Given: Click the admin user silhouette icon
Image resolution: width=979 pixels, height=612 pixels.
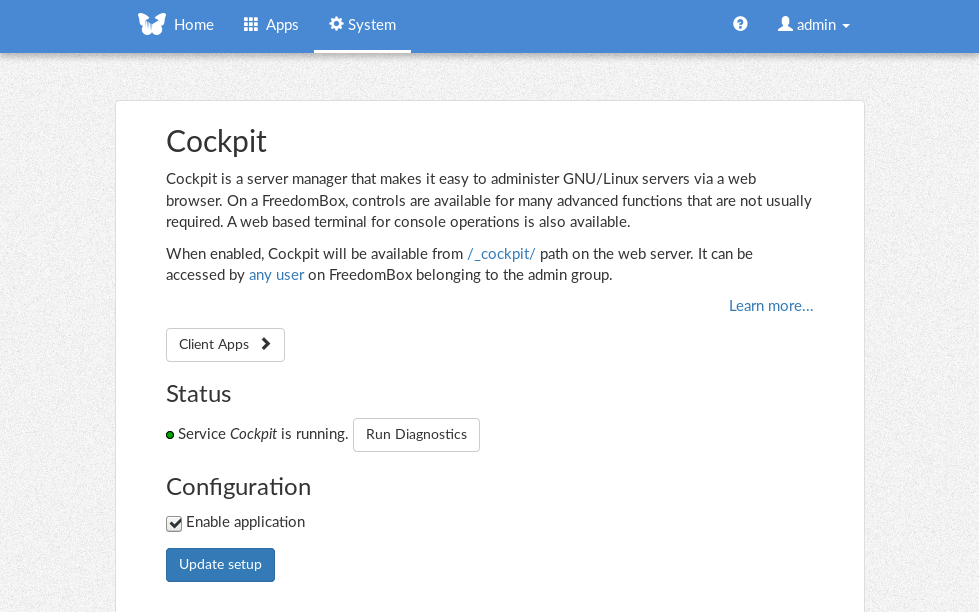Looking at the screenshot, I should click(x=785, y=24).
